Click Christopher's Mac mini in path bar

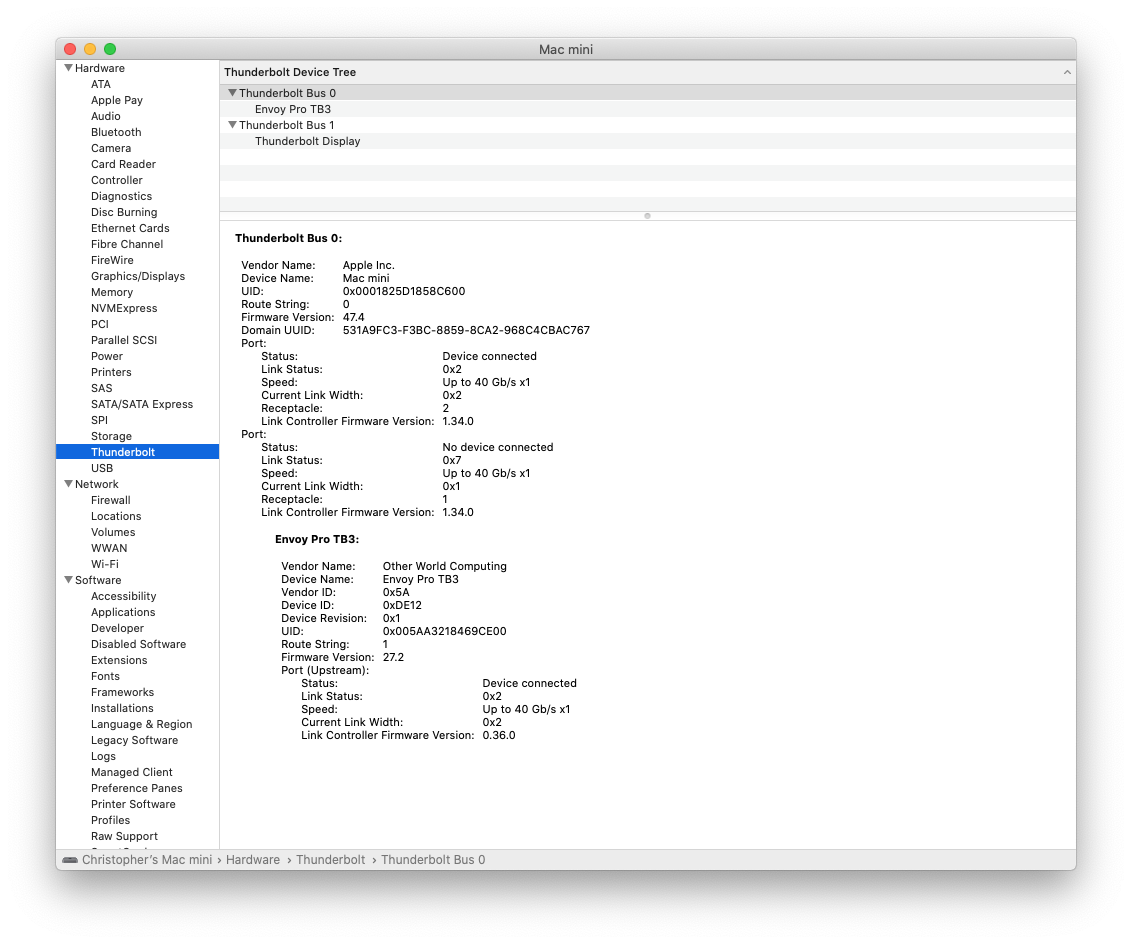click(x=147, y=860)
